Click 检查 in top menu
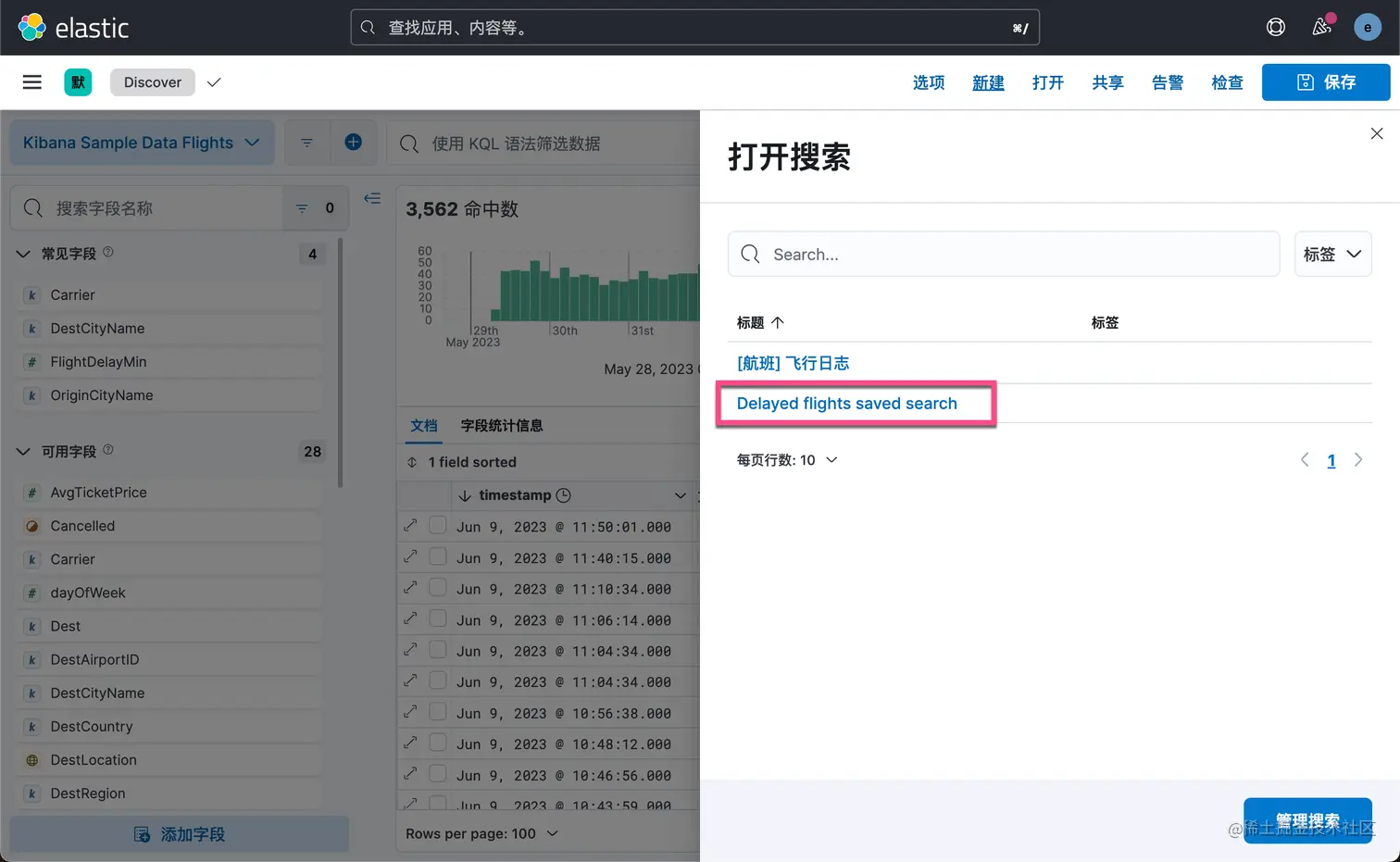Image resolution: width=1400 pixels, height=862 pixels. pos(1227,82)
